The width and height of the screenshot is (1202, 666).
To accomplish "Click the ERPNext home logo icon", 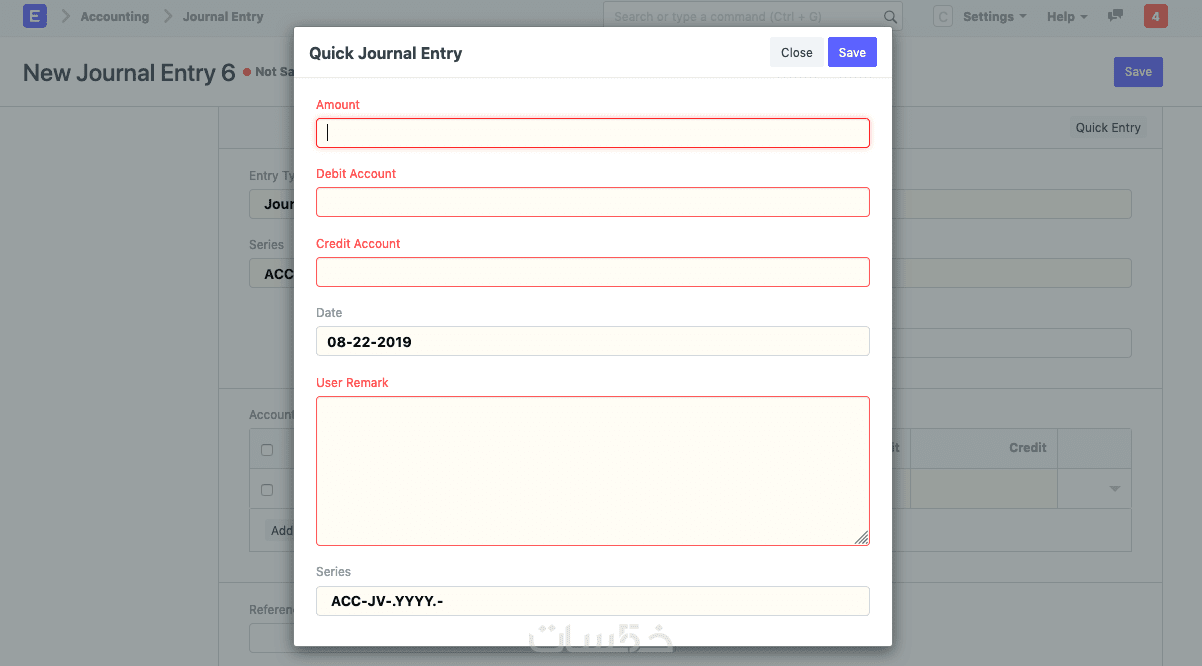I will pyautogui.click(x=35, y=16).
